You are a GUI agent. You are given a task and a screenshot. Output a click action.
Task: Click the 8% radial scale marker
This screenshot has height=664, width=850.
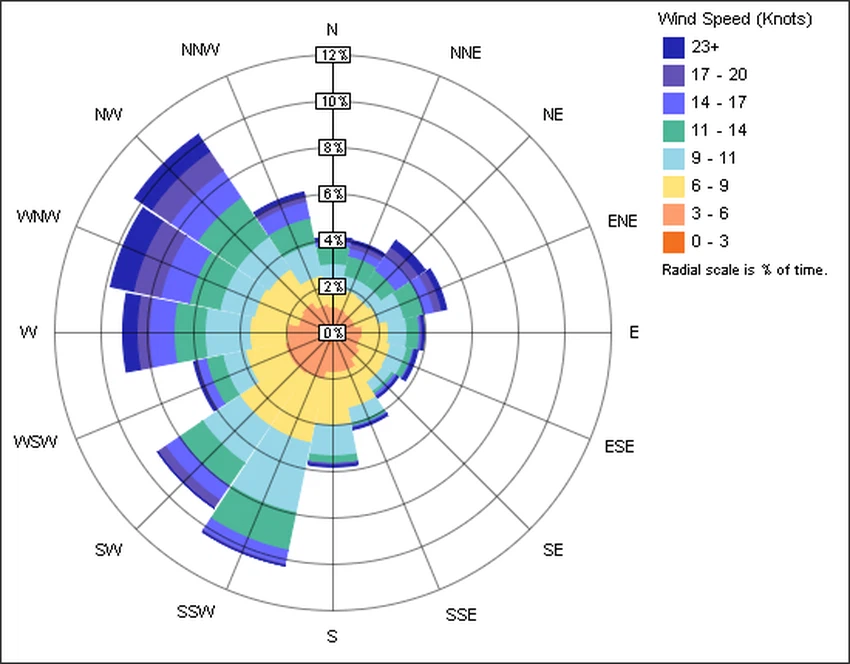coord(333,147)
